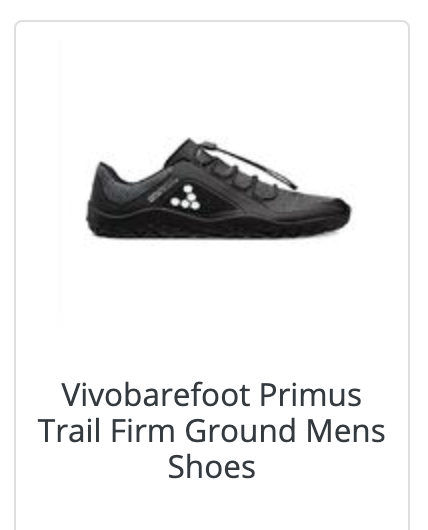
Task: Click empty white space above the shoe
Action: (212, 85)
